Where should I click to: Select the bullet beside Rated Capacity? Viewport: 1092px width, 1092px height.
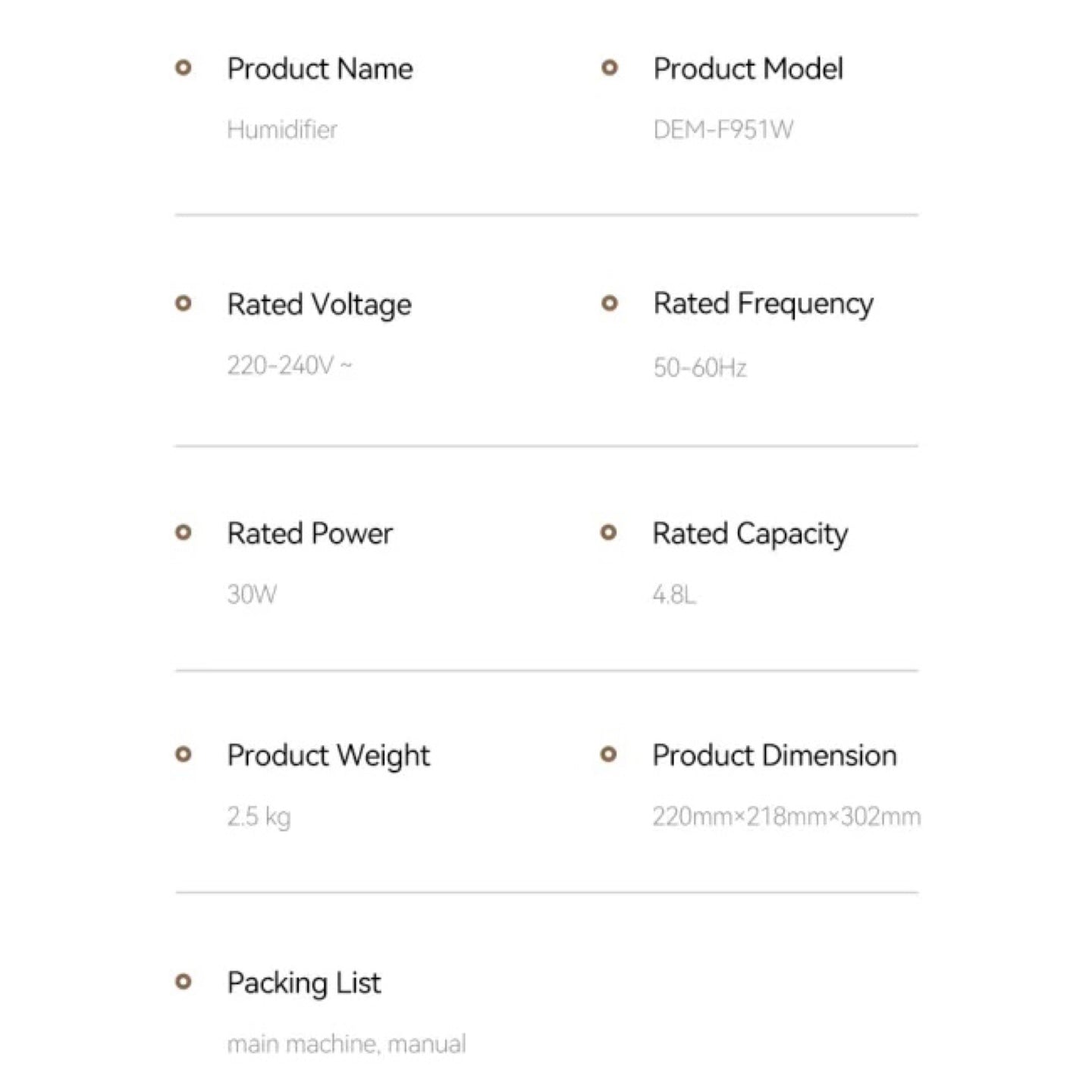[608, 533]
